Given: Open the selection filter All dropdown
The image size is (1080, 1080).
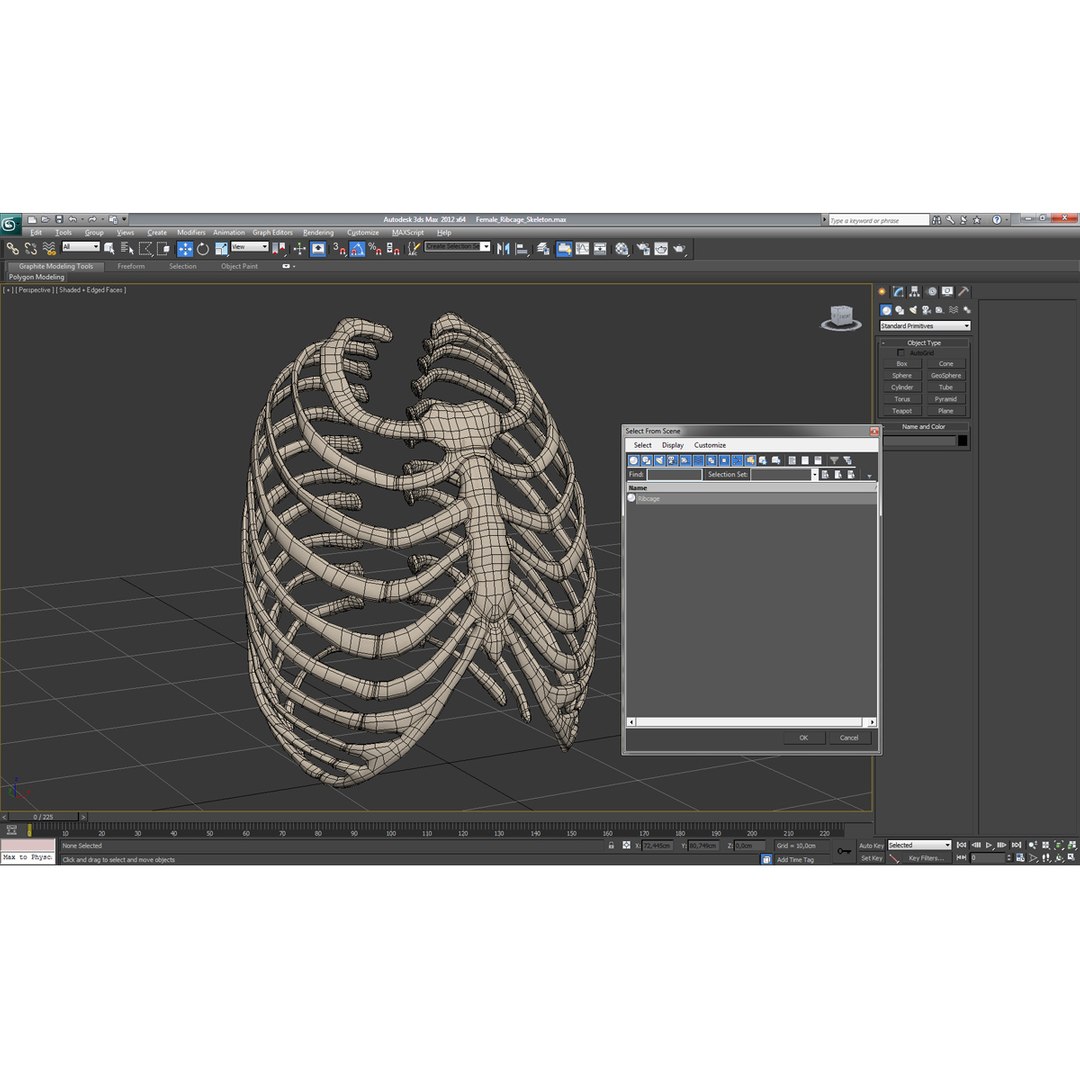Looking at the screenshot, I should pyautogui.click(x=81, y=247).
